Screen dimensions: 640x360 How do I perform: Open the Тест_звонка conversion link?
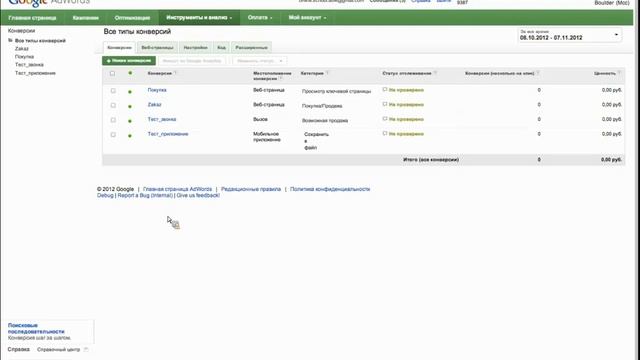pos(162,119)
